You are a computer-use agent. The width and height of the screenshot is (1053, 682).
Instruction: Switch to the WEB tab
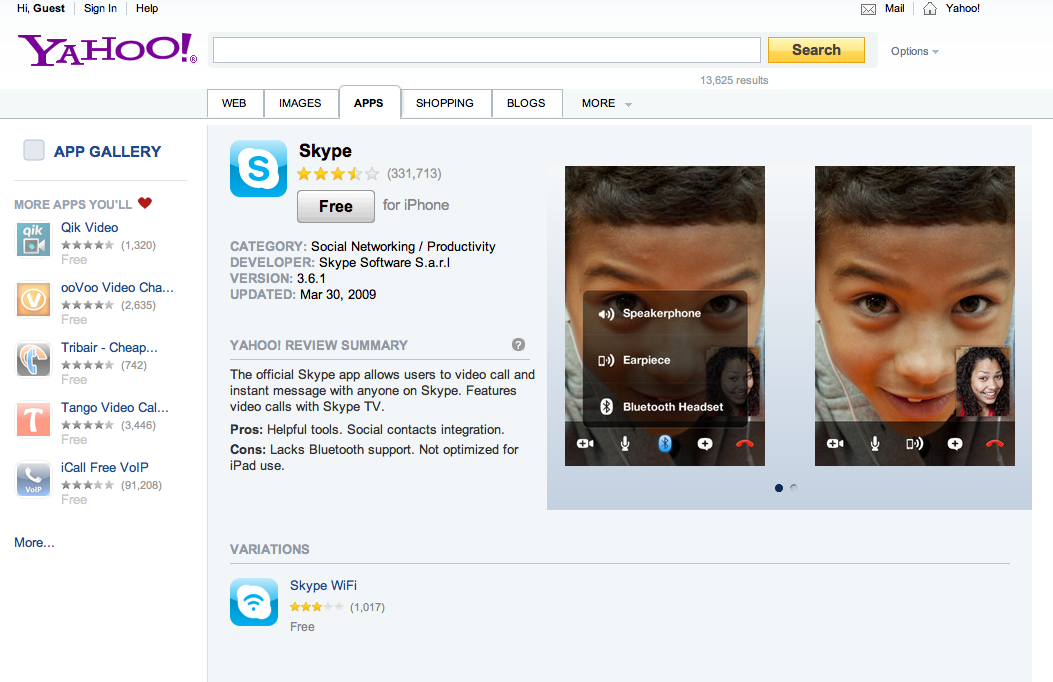tap(234, 103)
